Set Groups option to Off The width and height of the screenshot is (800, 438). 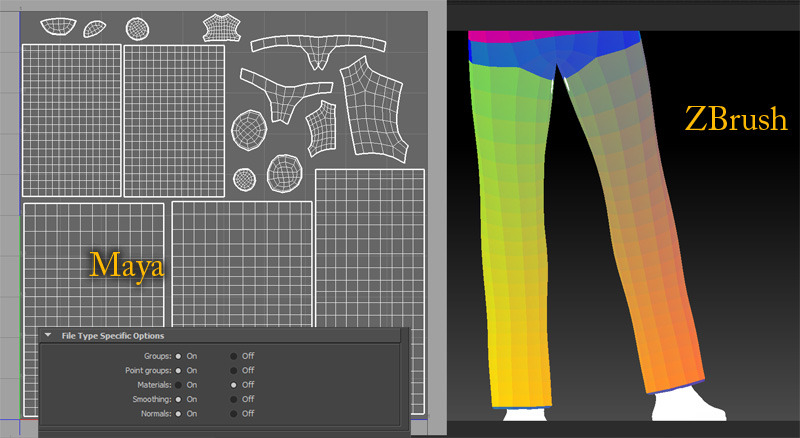[x=233, y=356]
